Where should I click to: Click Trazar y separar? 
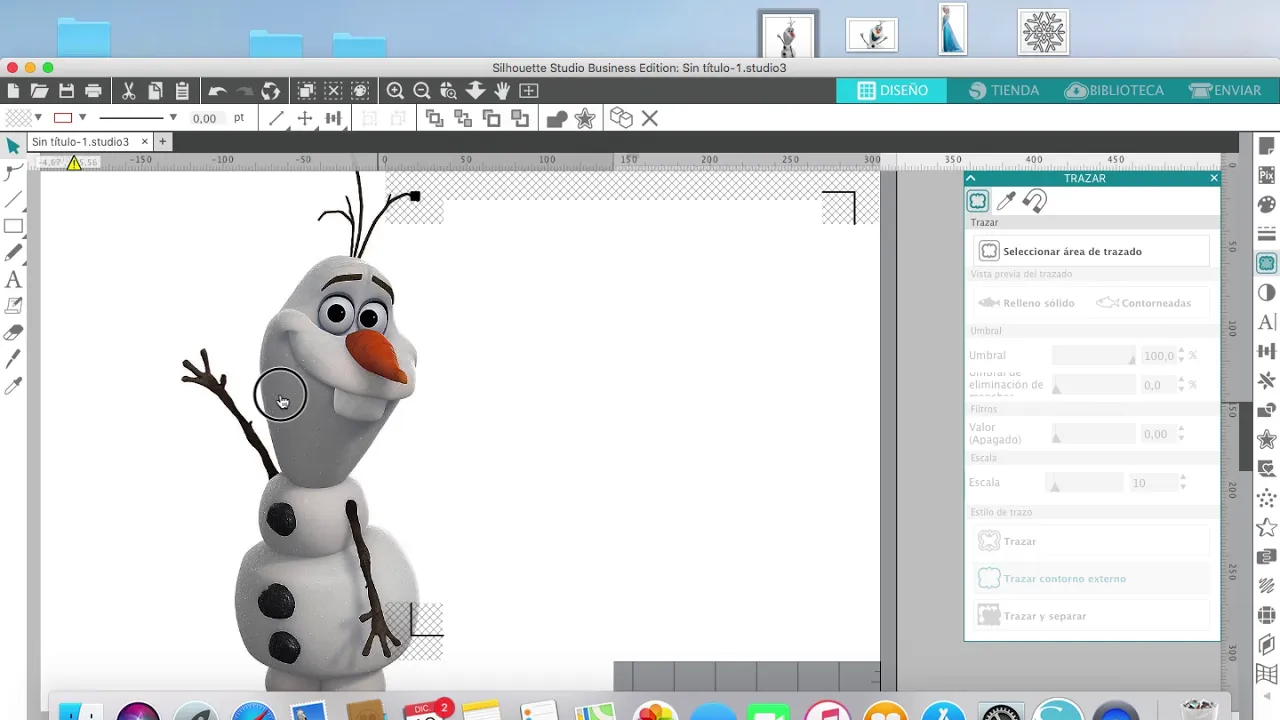click(1090, 616)
